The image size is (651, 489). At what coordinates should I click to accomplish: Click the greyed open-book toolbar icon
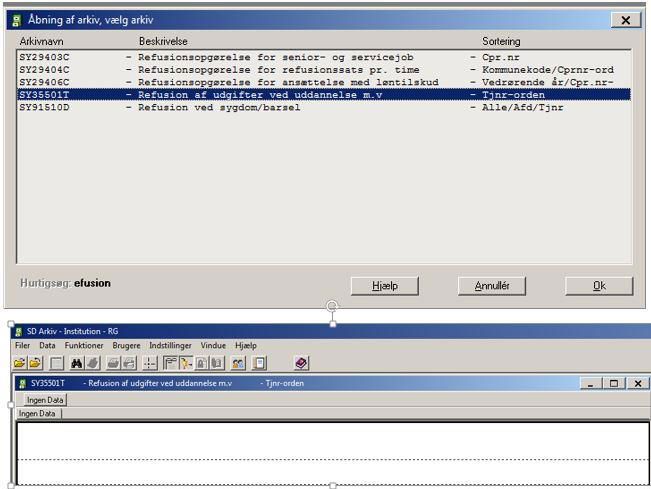[217, 363]
